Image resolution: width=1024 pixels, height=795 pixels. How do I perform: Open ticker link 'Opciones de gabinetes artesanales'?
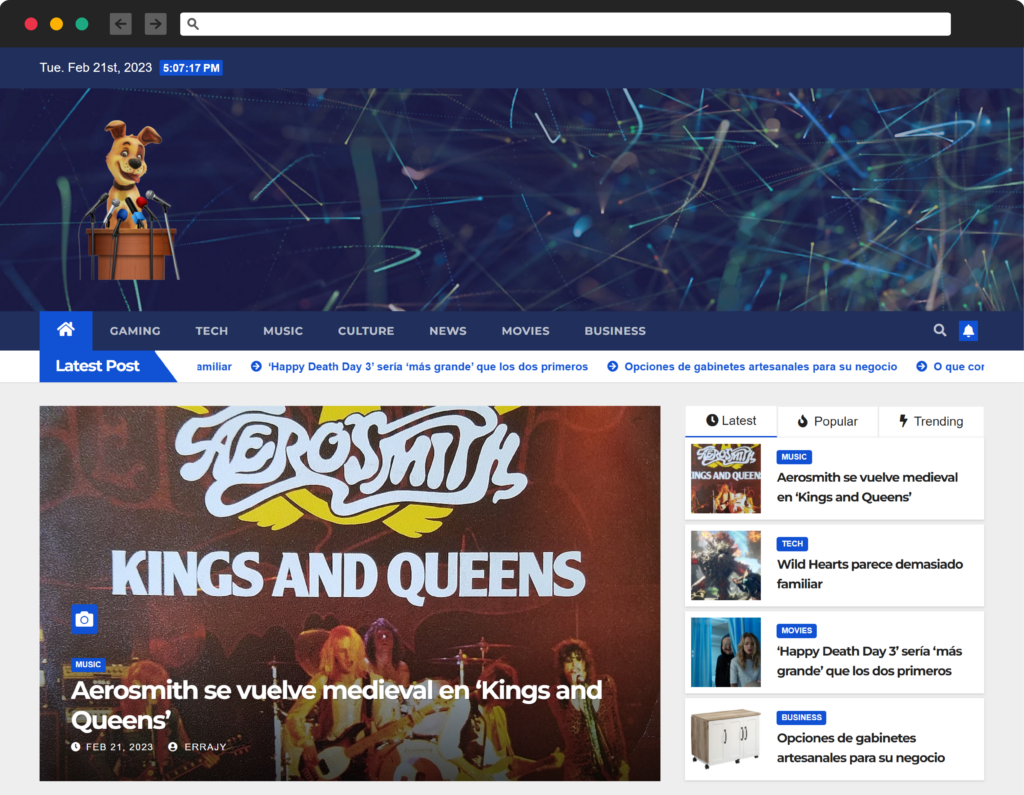[761, 366]
